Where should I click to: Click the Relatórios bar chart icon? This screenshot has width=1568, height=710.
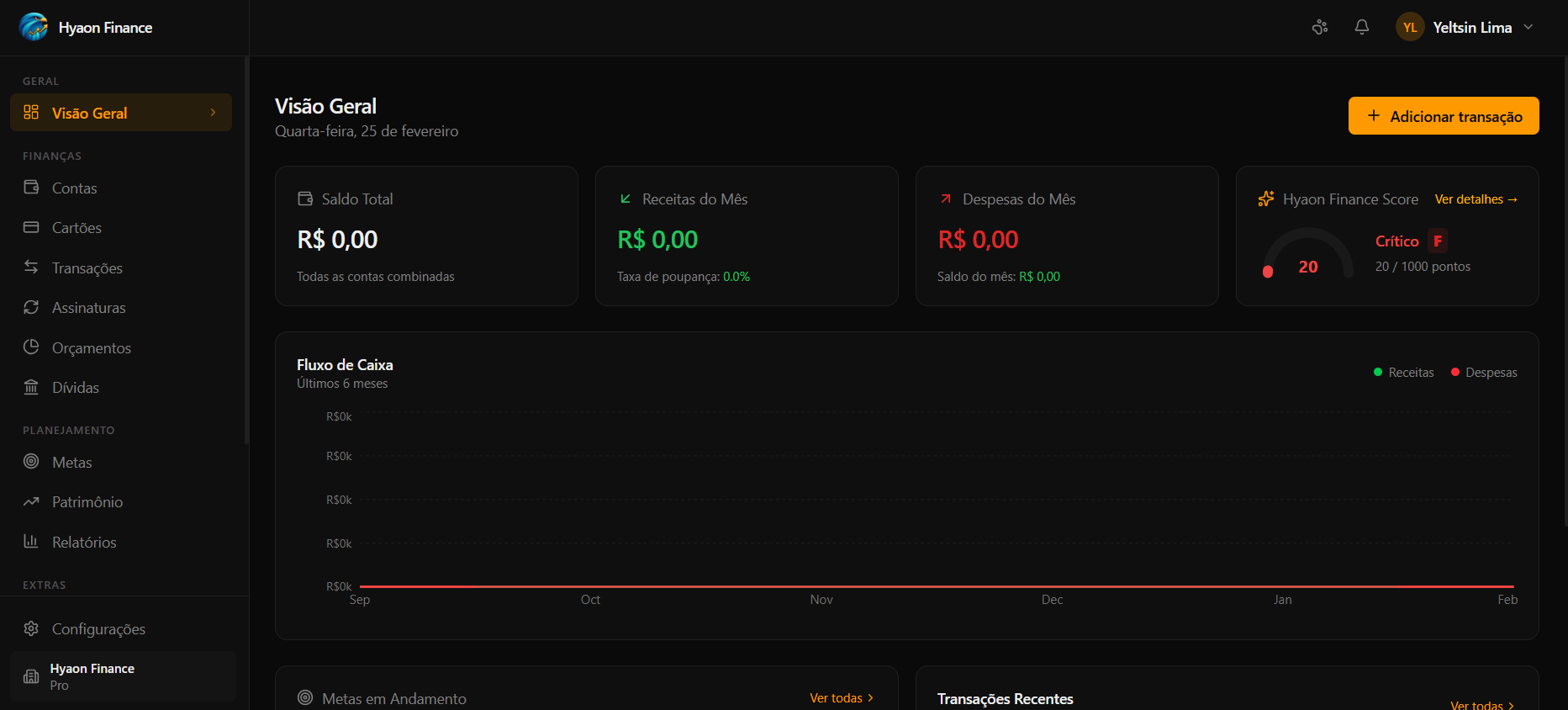pyautogui.click(x=31, y=541)
